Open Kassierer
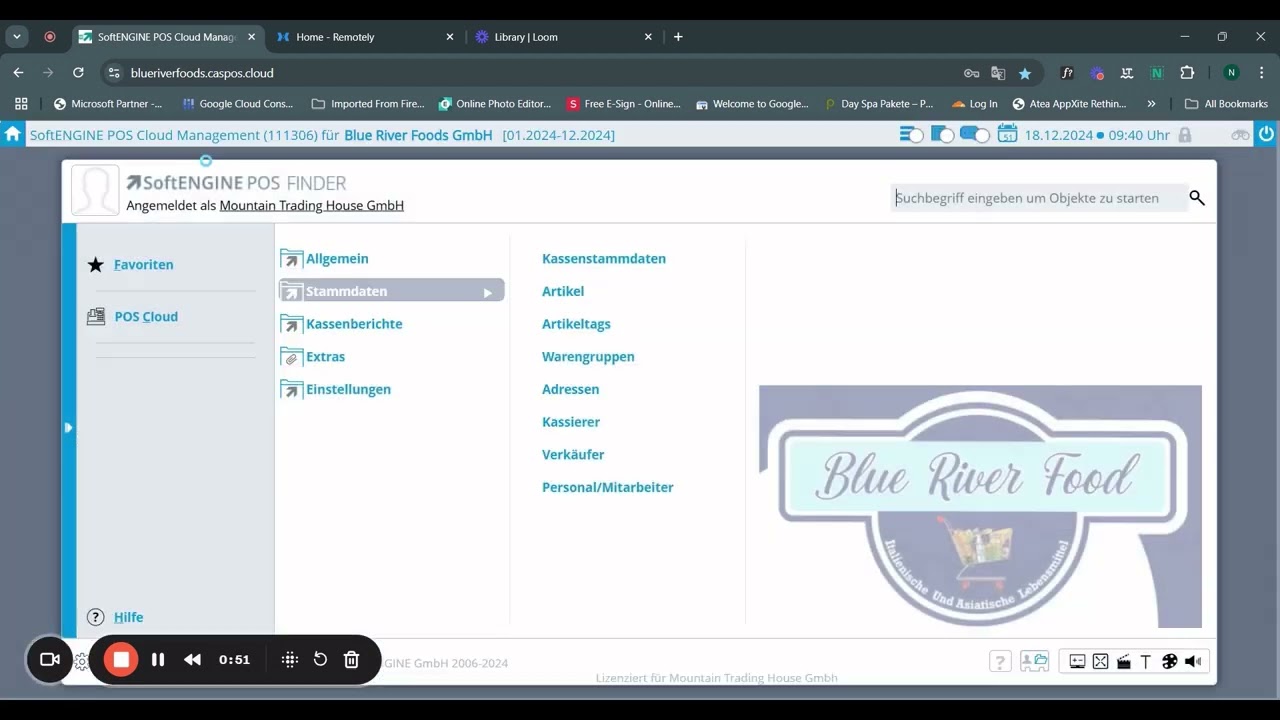Image resolution: width=1280 pixels, height=720 pixels. click(571, 422)
